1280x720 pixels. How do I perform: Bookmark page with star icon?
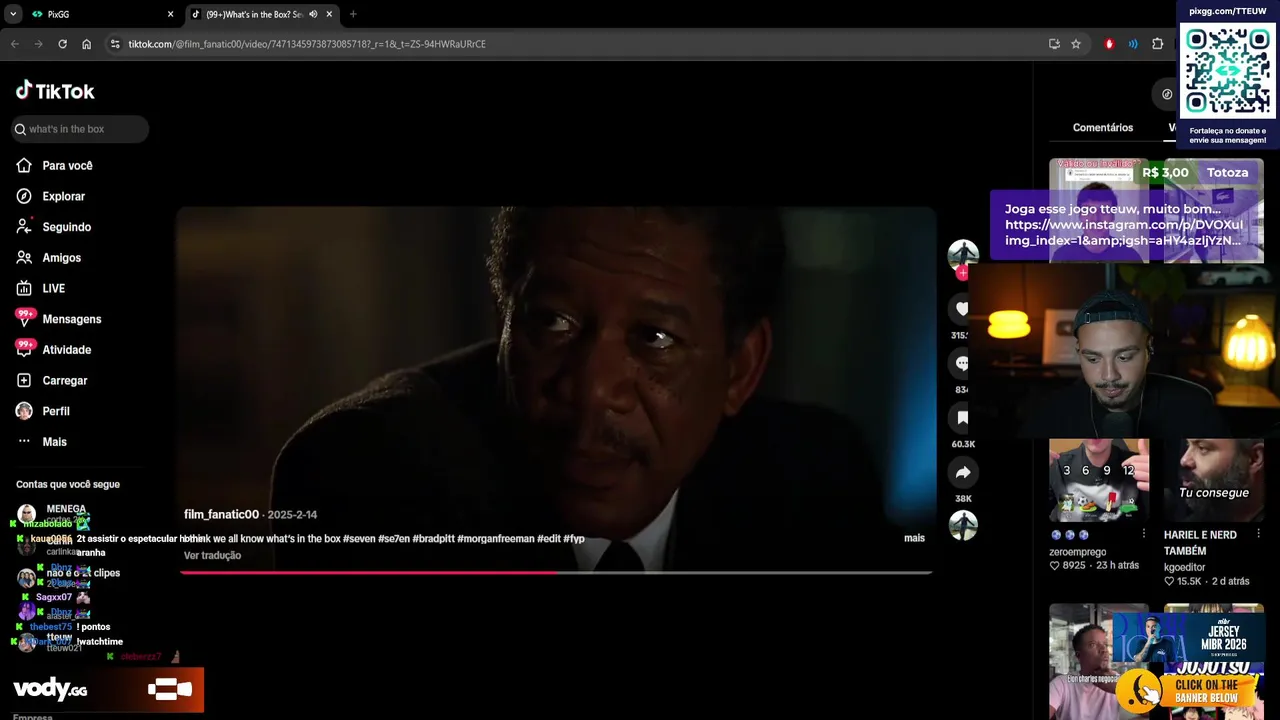[x=1076, y=44]
